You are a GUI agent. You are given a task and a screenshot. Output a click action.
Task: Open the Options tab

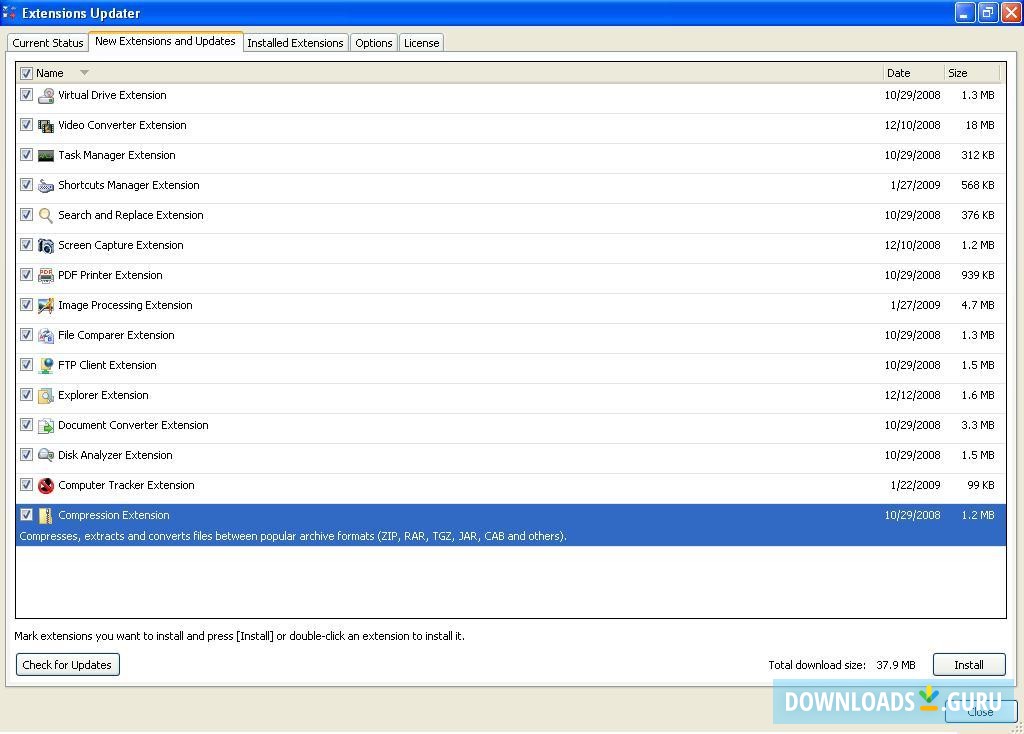pos(374,43)
